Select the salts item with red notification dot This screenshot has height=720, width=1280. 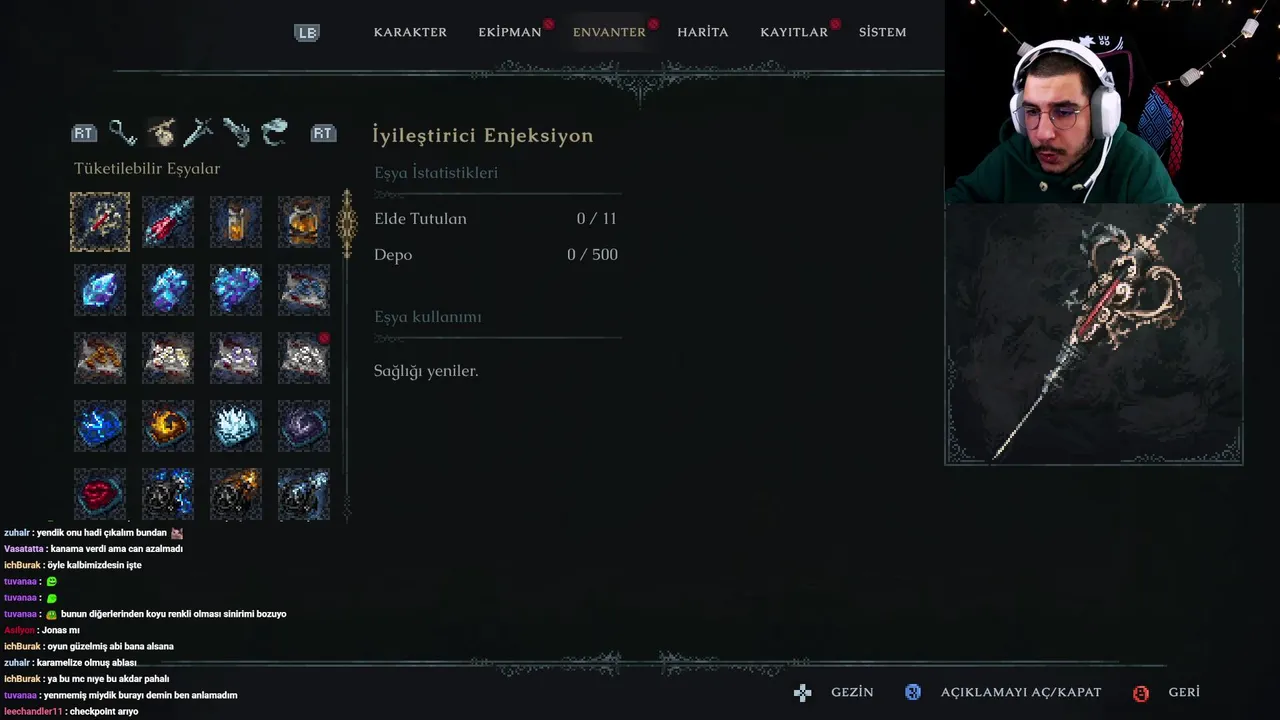(x=304, y=358)
